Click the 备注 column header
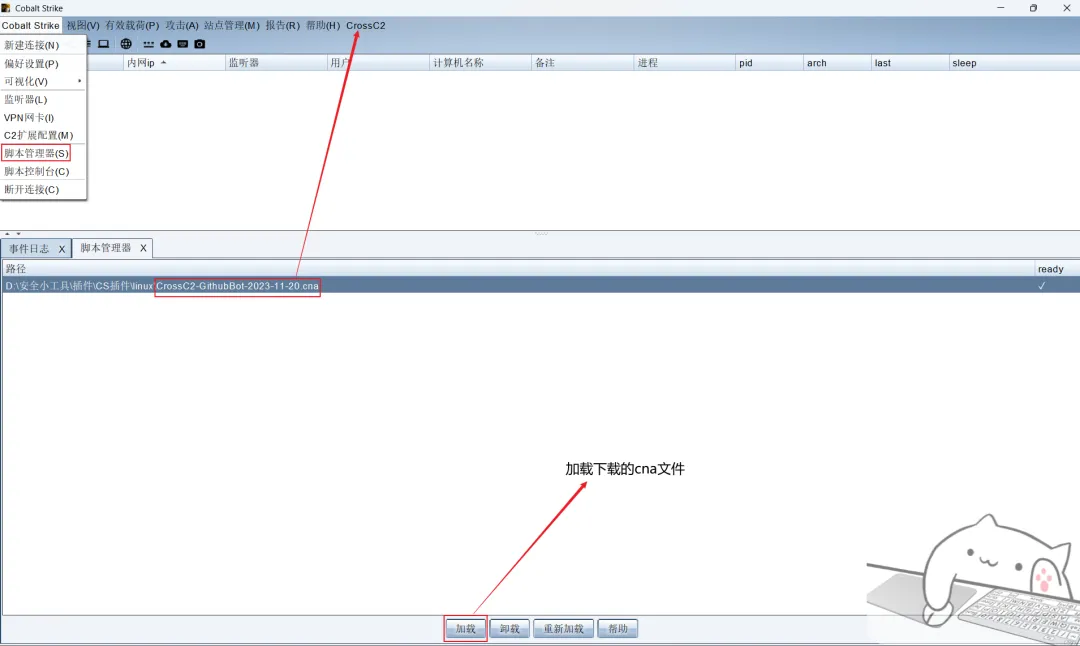This screenshot has height=646, width=1080. 583,63
